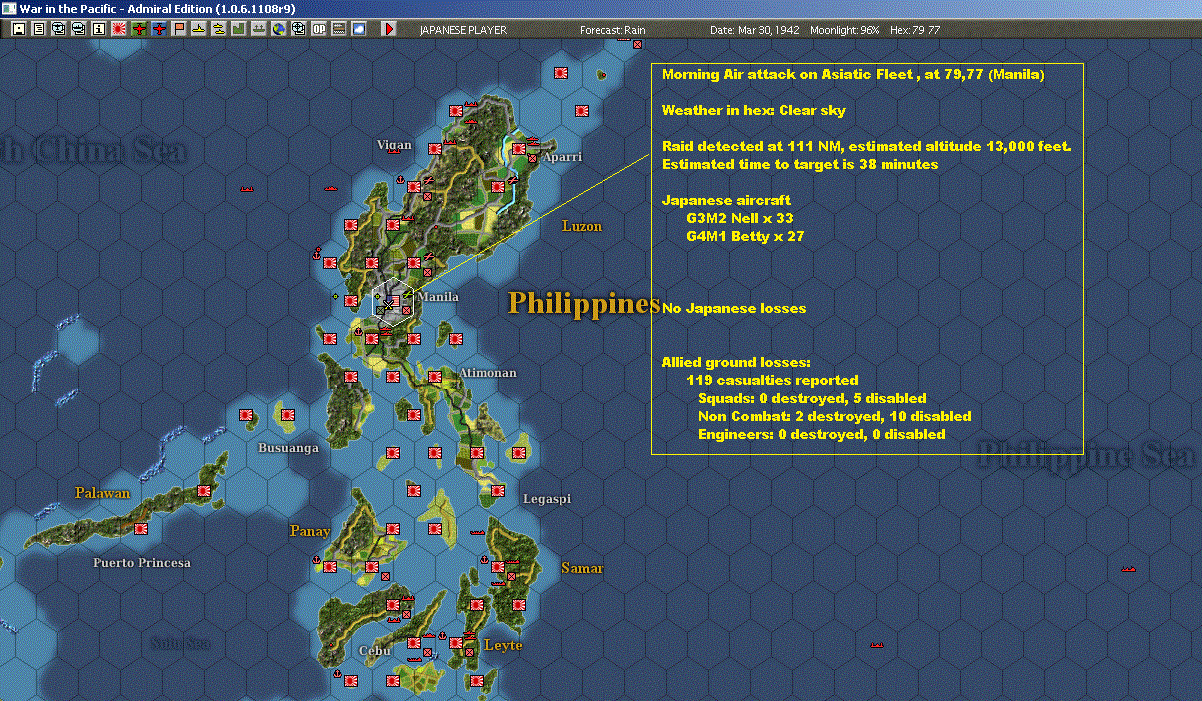Click the Vigan city label
The image size is (1202, 701).
(394, 145)
